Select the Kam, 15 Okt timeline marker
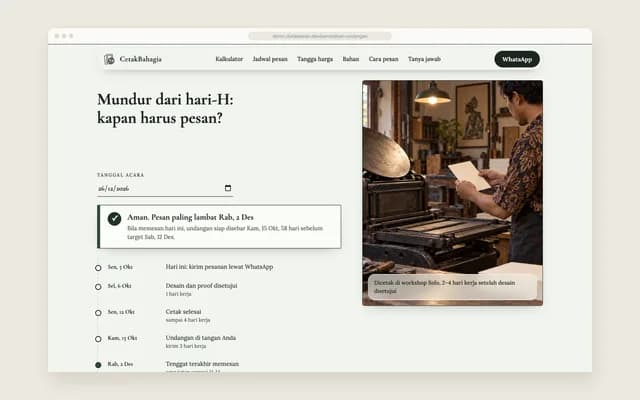The image size is (640, 400). 98,339
